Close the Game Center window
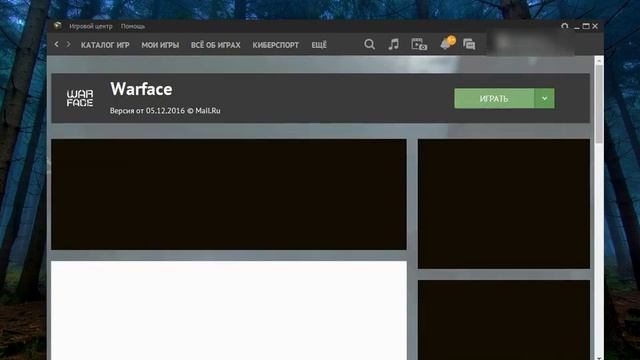The height and width of the screenshot is (360, 640). pos(595,26)
